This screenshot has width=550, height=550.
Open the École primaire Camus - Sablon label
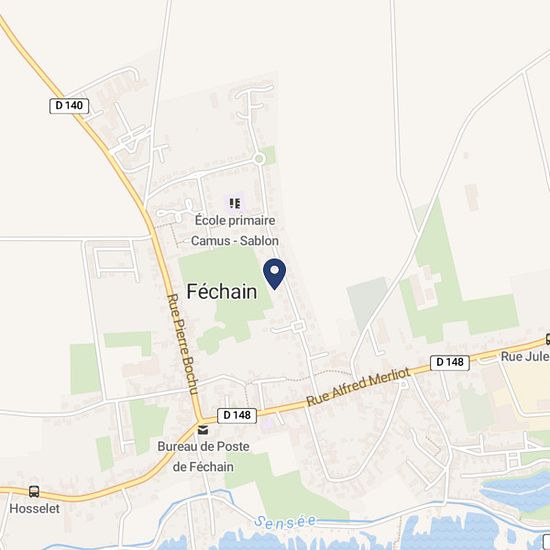pos(235,230)
